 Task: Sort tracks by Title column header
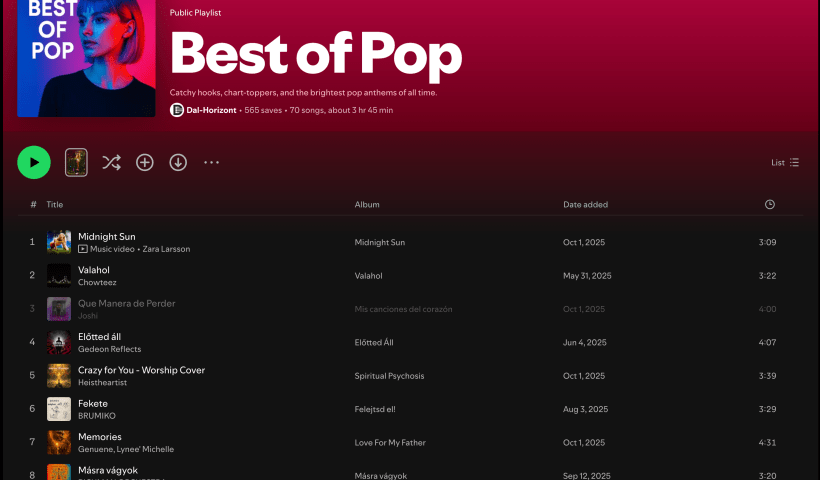(54, 204)
